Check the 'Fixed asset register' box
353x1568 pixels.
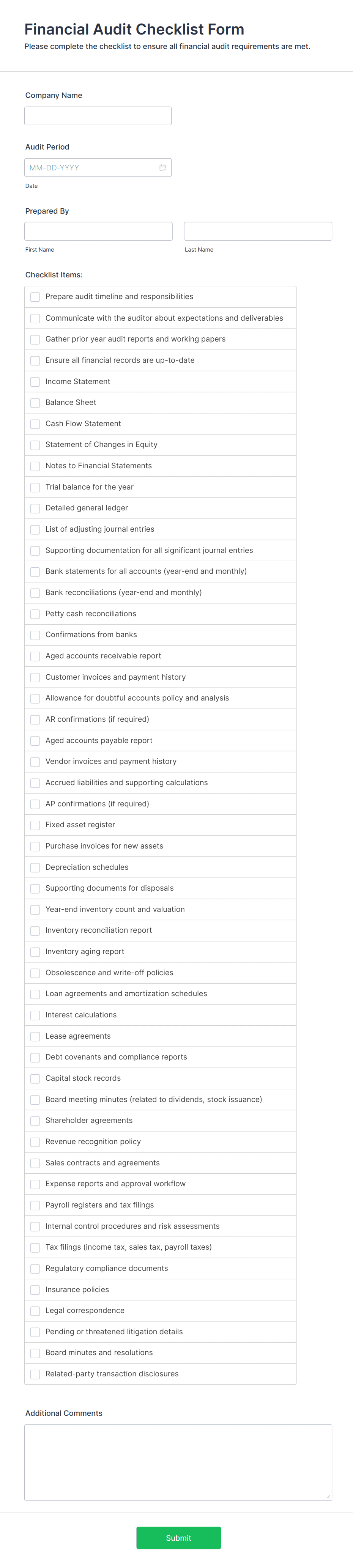[x=35, y=825]
